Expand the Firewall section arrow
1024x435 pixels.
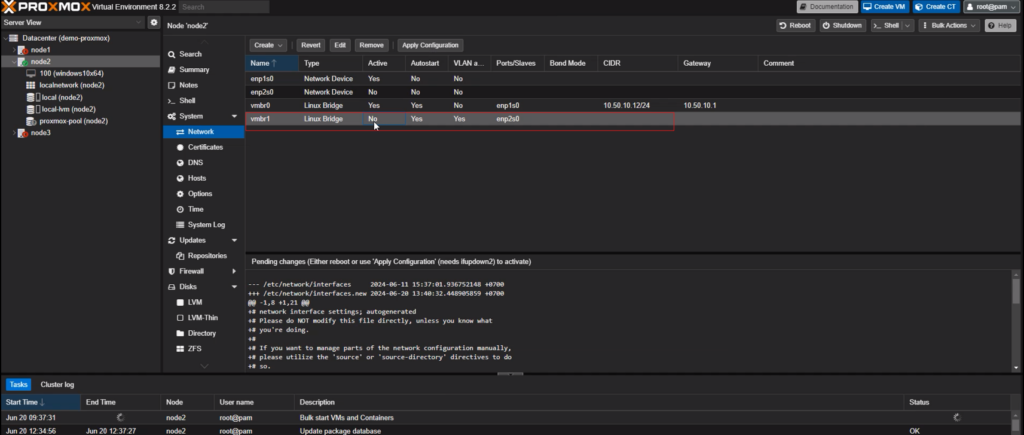click(x=234, y=271)
